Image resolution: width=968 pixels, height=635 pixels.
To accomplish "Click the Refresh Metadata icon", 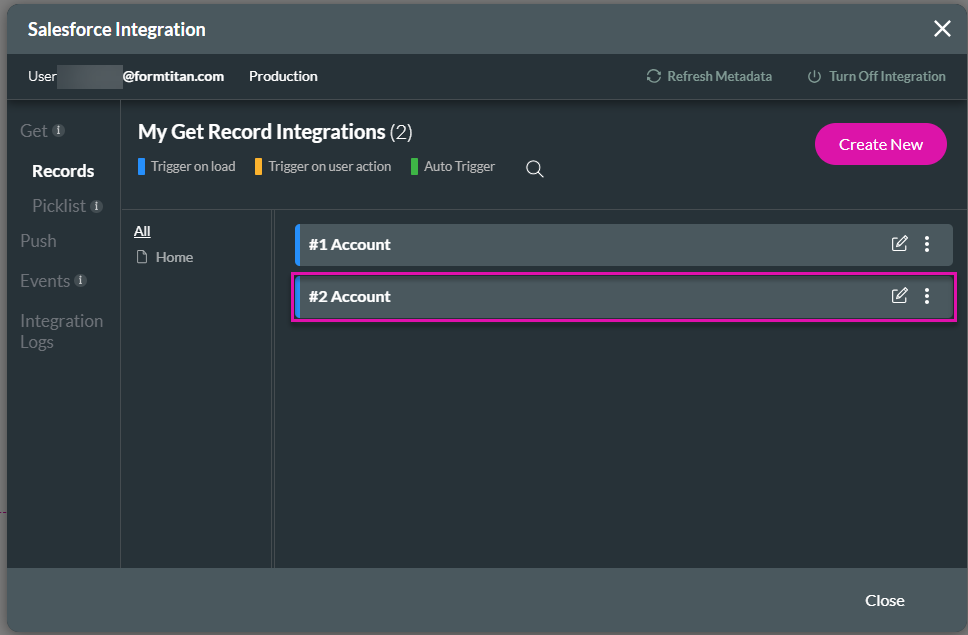I will click(x=653, y=76).
